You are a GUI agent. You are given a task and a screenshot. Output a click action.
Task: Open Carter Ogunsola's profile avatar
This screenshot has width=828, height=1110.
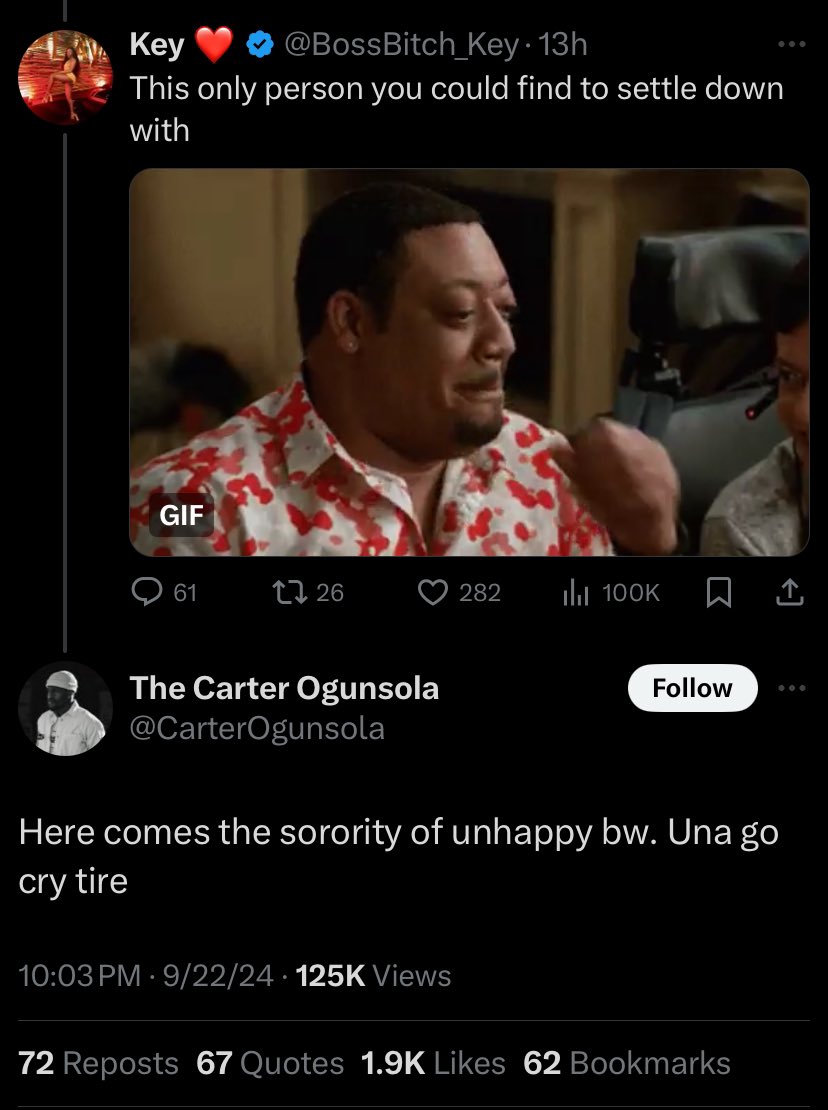tap(66, 708)
